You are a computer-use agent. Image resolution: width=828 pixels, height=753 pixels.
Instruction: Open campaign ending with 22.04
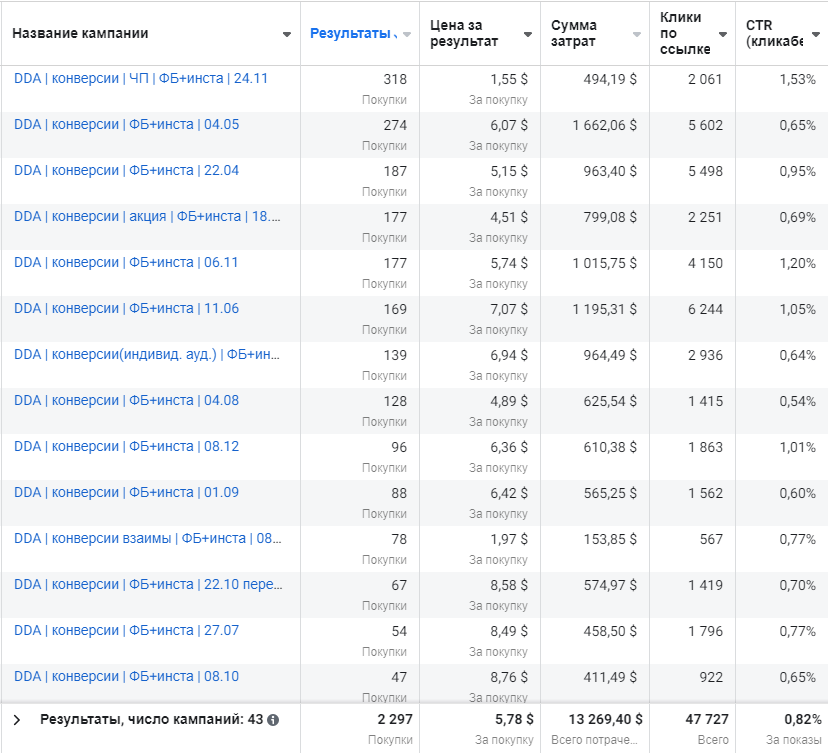pos(126,170)
